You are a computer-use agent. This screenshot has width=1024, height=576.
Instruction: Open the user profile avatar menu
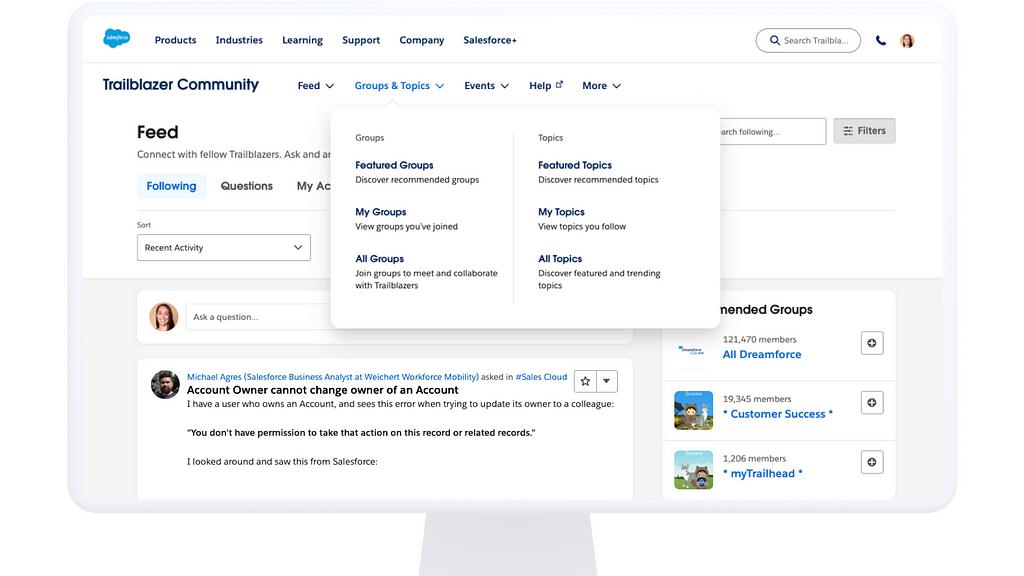[x=907, y=41]
